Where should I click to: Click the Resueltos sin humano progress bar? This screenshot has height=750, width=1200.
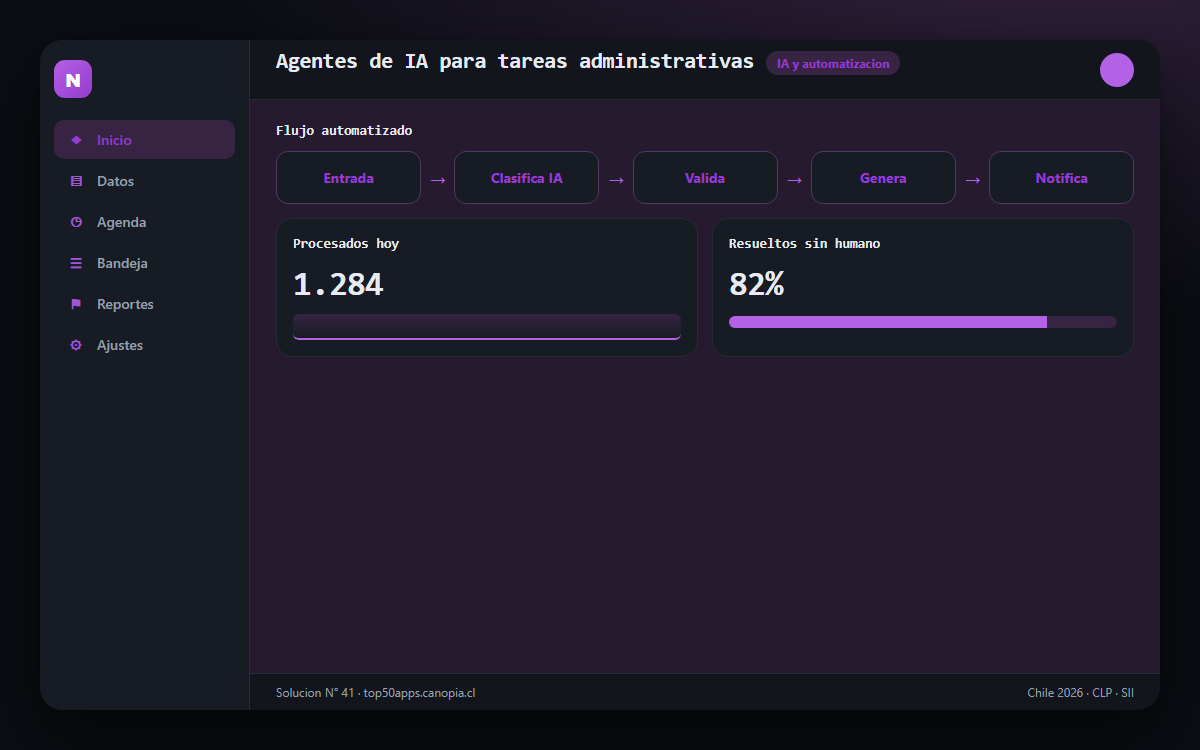pos(923,322)
